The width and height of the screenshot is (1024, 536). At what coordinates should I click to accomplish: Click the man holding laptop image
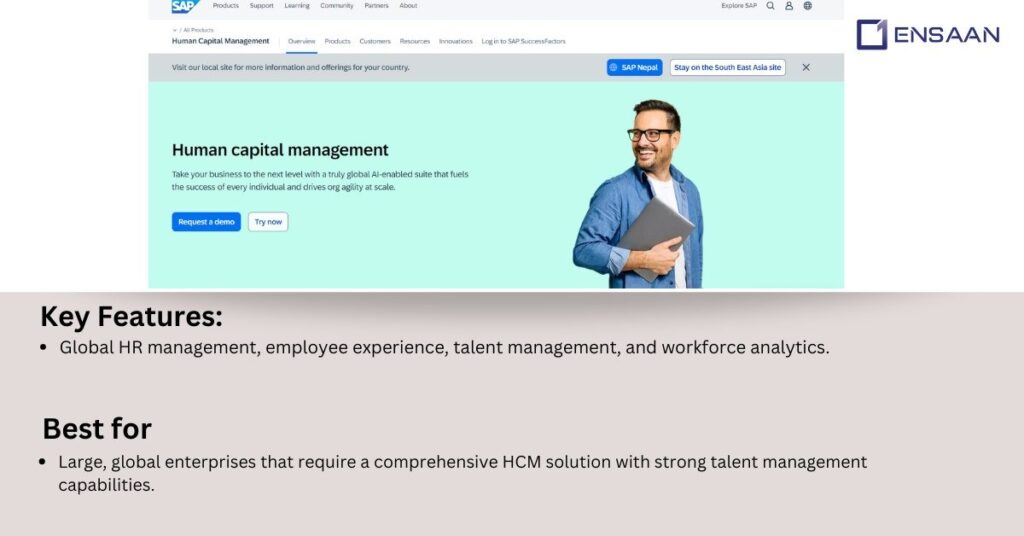[639, 194]
